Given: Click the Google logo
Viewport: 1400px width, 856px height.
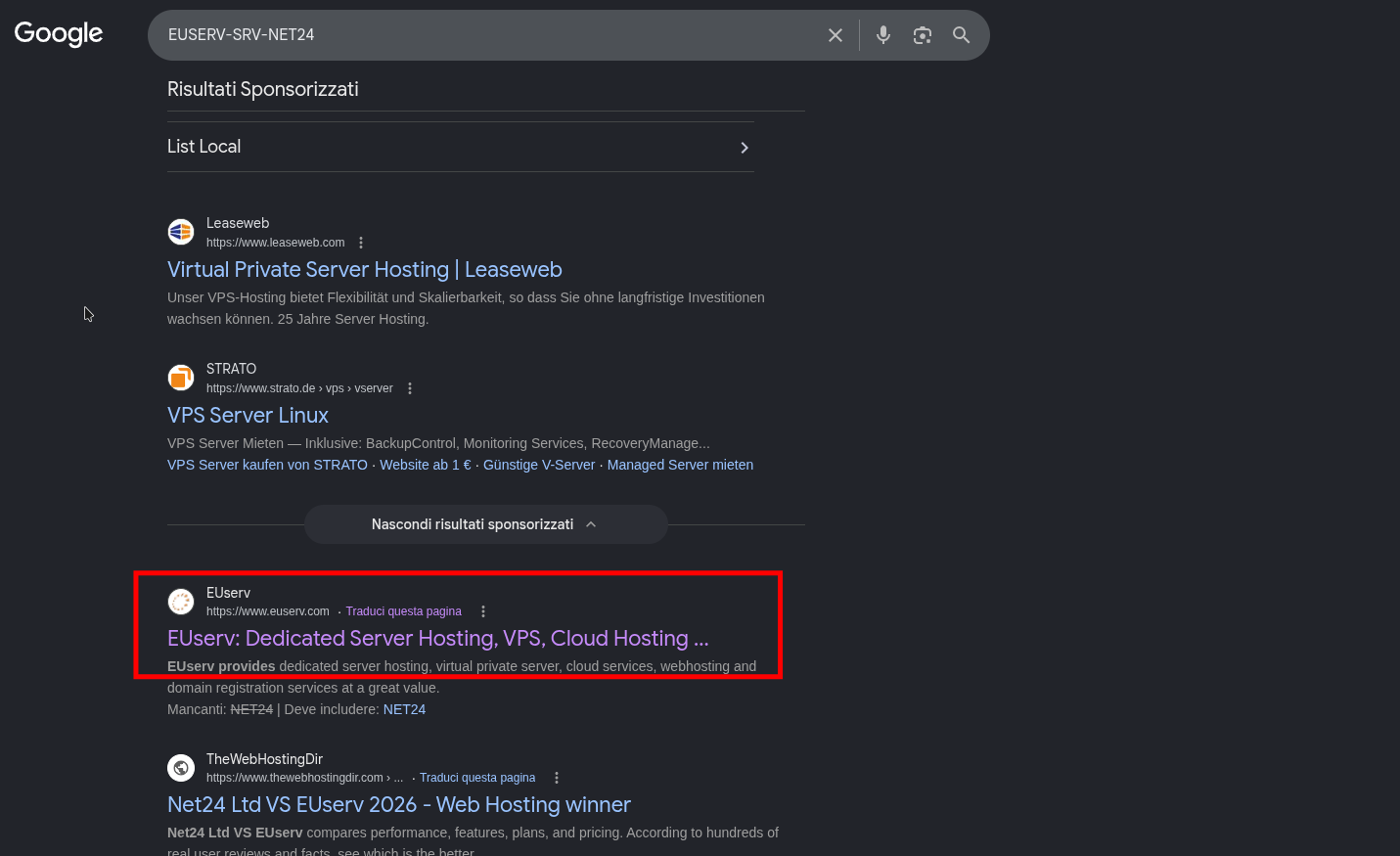Looking at the screenshot, I should [59, 34].
